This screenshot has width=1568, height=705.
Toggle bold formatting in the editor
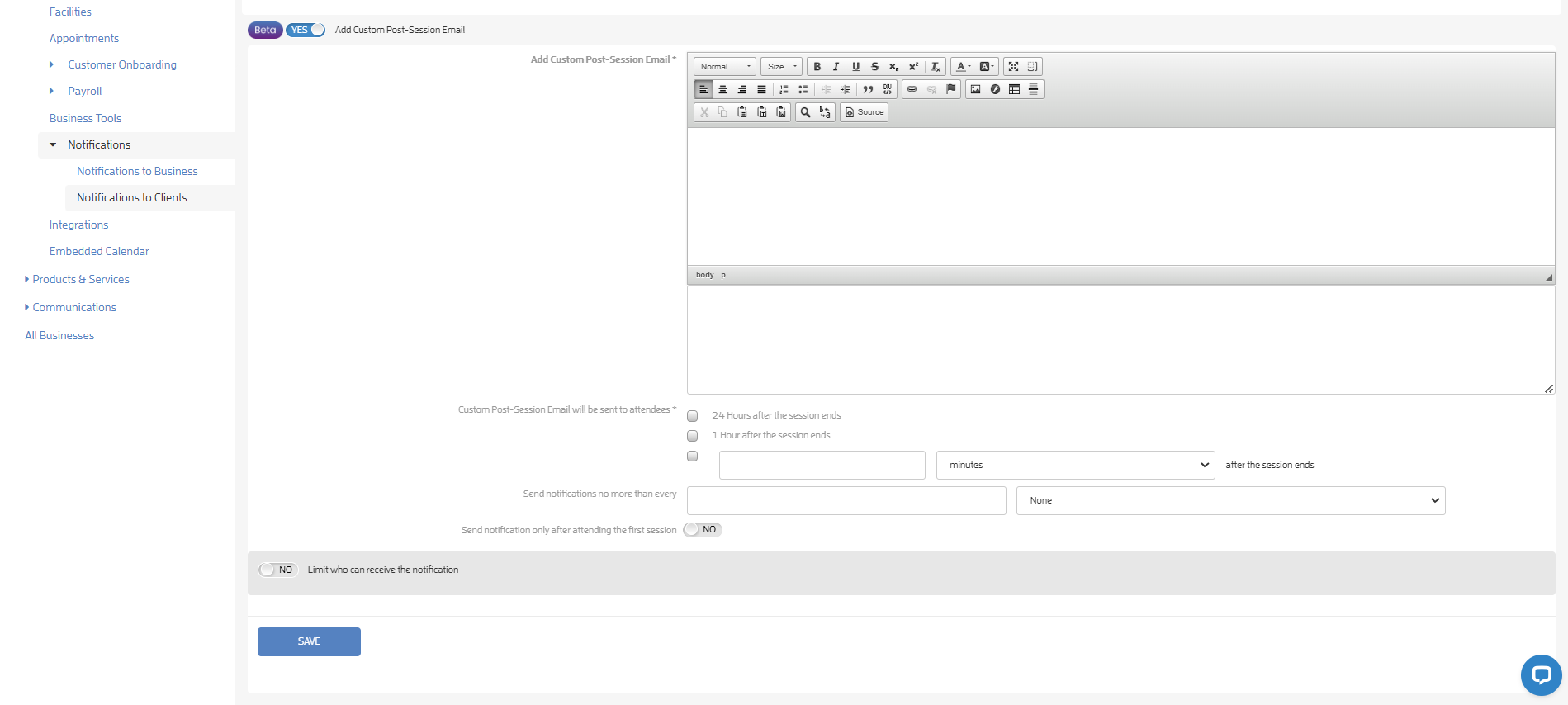817,67
